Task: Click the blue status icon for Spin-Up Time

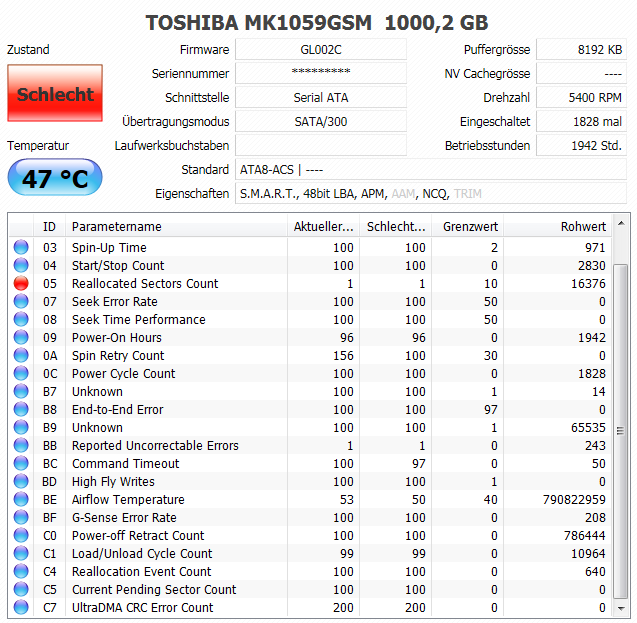Action: click(21, 247)
